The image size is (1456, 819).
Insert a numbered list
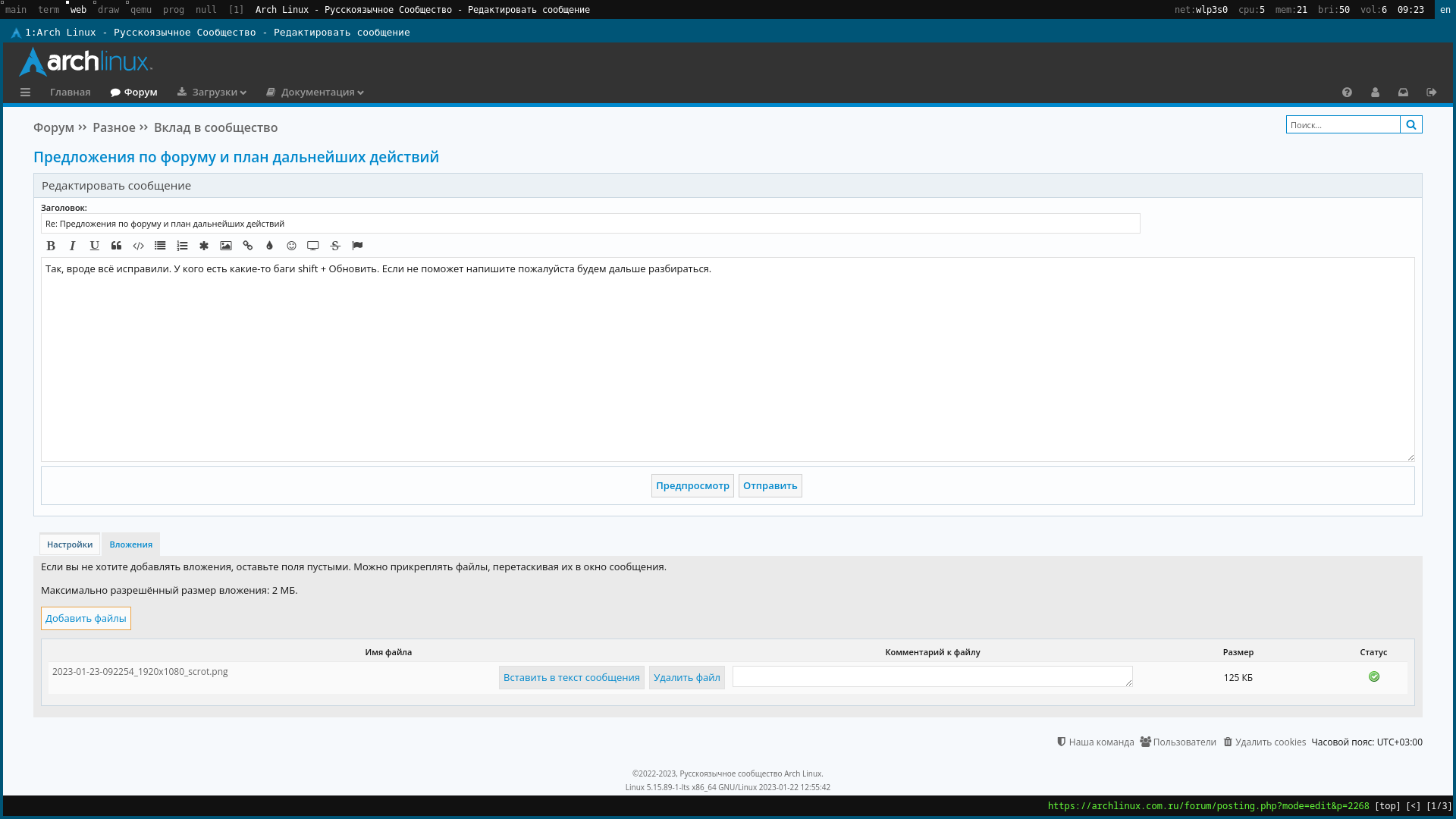pyautogui.click(x=182, y=246)
